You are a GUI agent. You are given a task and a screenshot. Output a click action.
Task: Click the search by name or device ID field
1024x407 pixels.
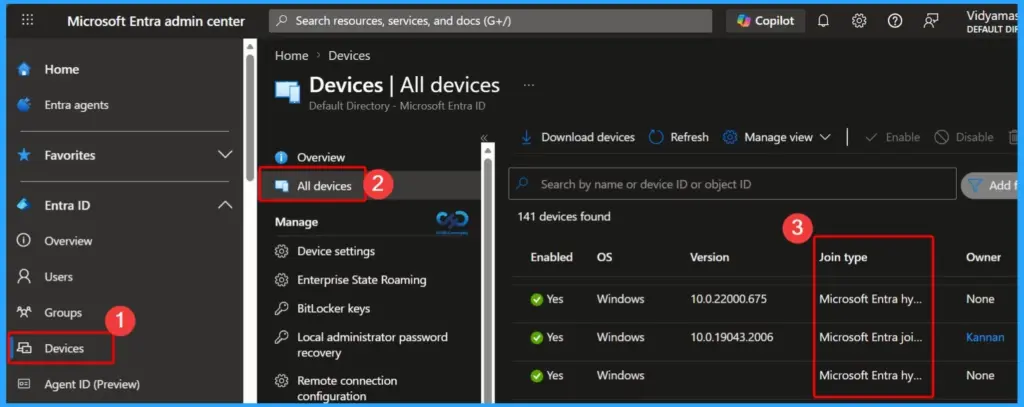point(733,184)
